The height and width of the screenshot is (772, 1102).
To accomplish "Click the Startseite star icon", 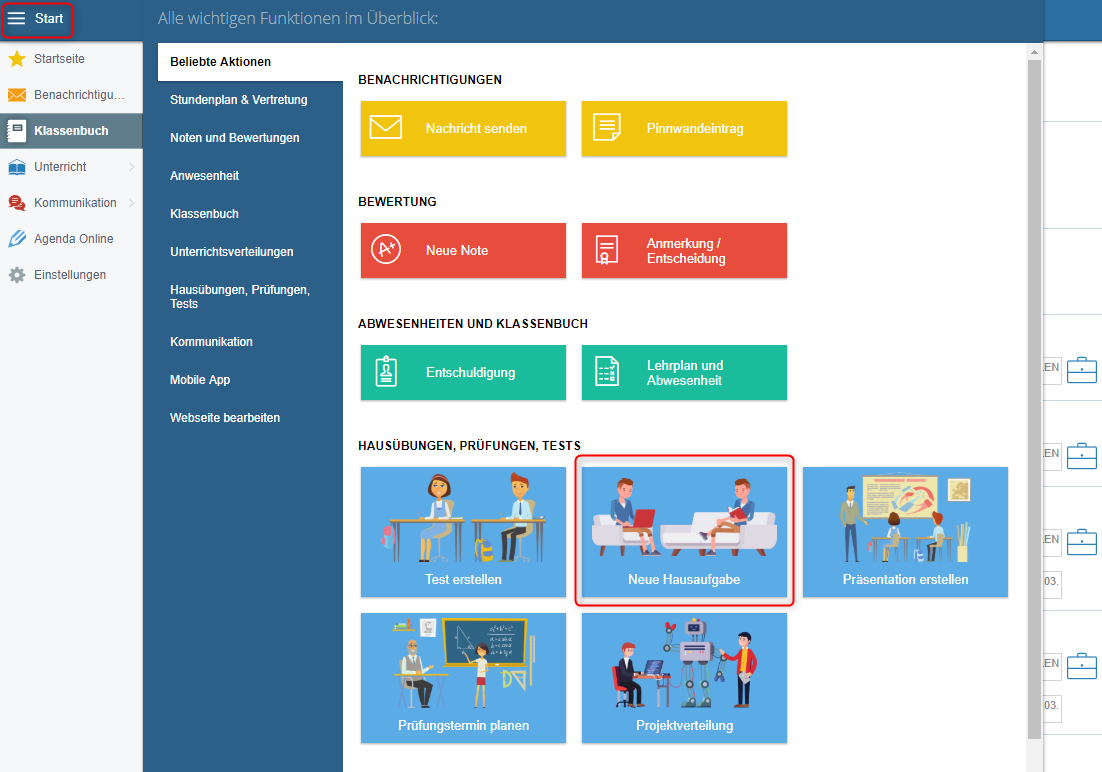I will click(17, 59).
